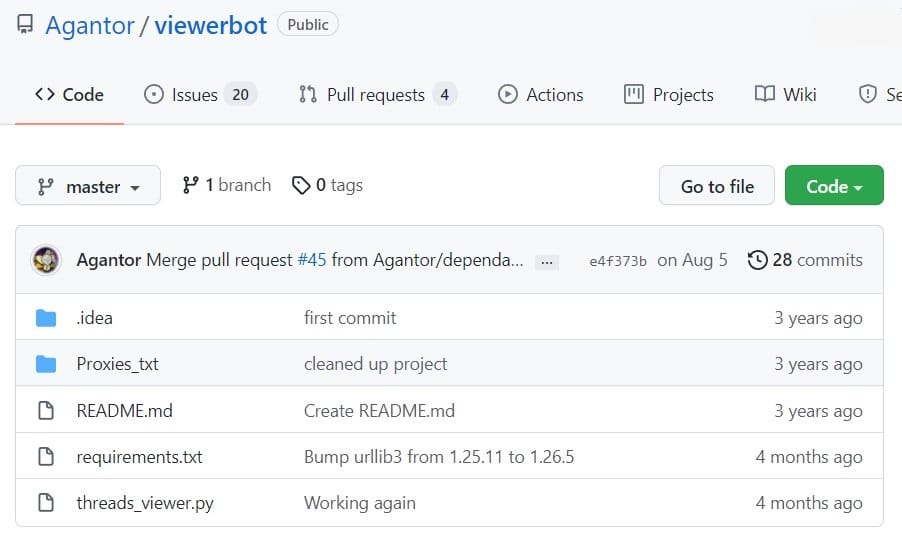This screenshot has width=902, height=541.
Task: Open the Working again commit link
Action: coord(360,503)
